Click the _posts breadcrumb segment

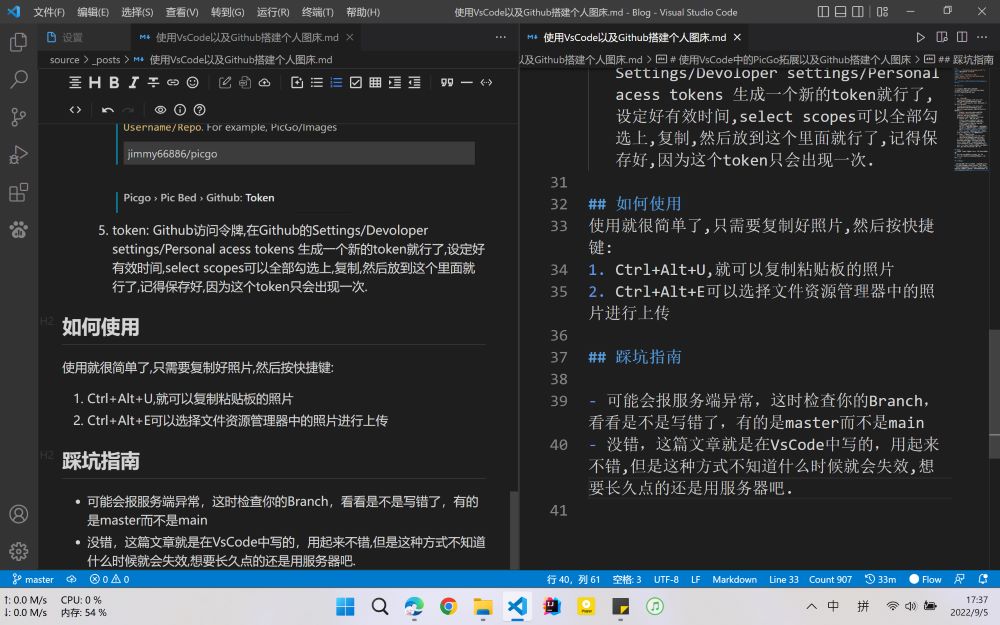tap(107, 60)
